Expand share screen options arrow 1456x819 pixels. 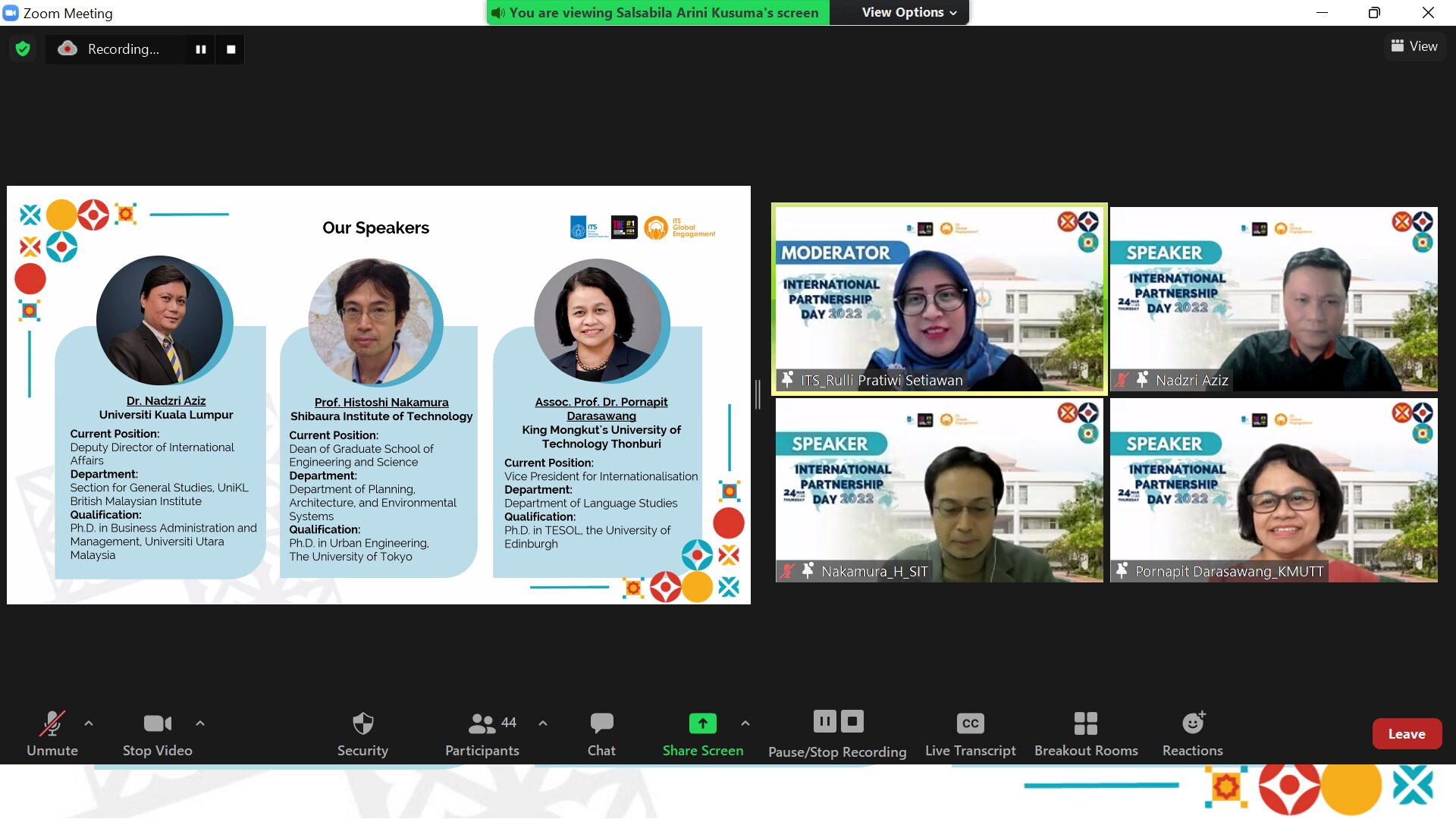coord(745,723)
